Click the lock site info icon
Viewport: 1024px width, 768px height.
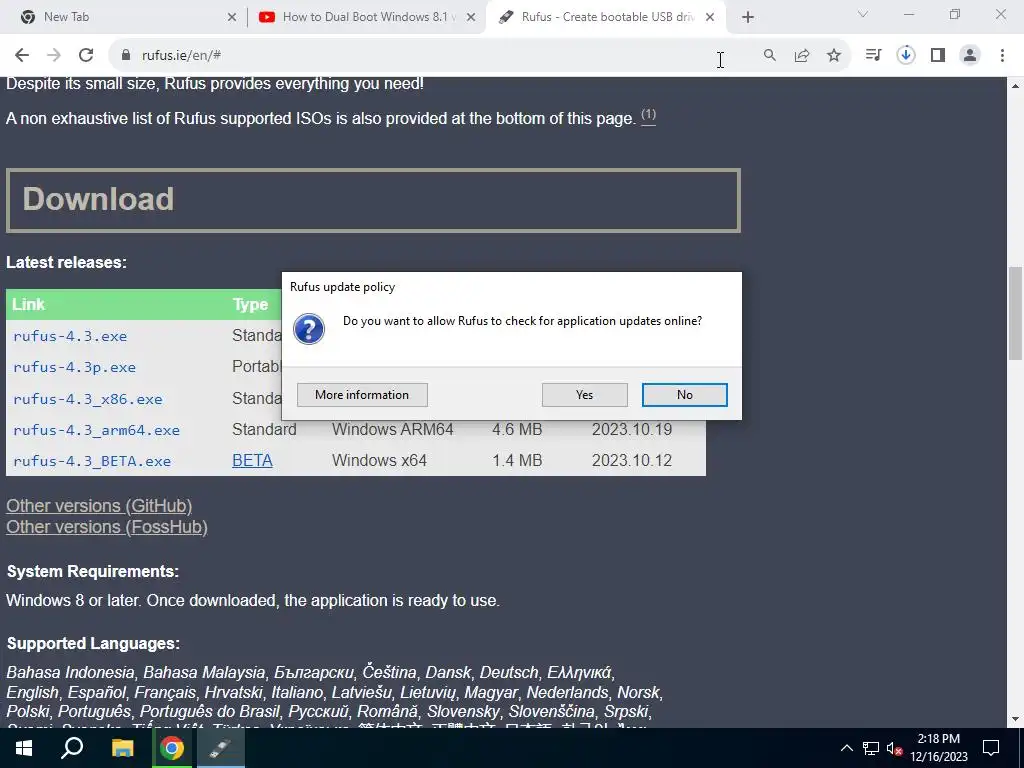(126, 56)
